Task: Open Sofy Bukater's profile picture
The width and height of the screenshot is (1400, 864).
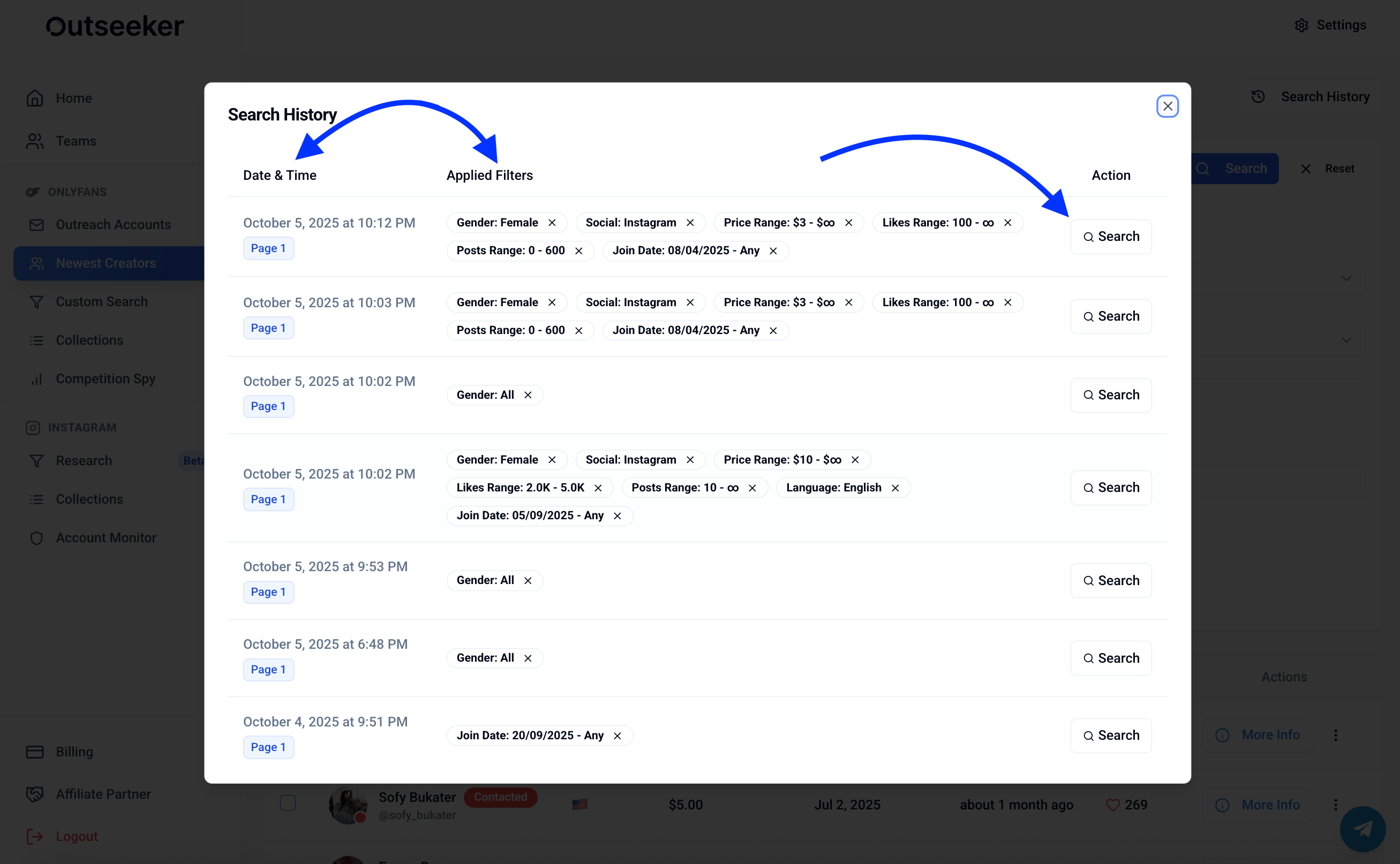Action: 348,805
